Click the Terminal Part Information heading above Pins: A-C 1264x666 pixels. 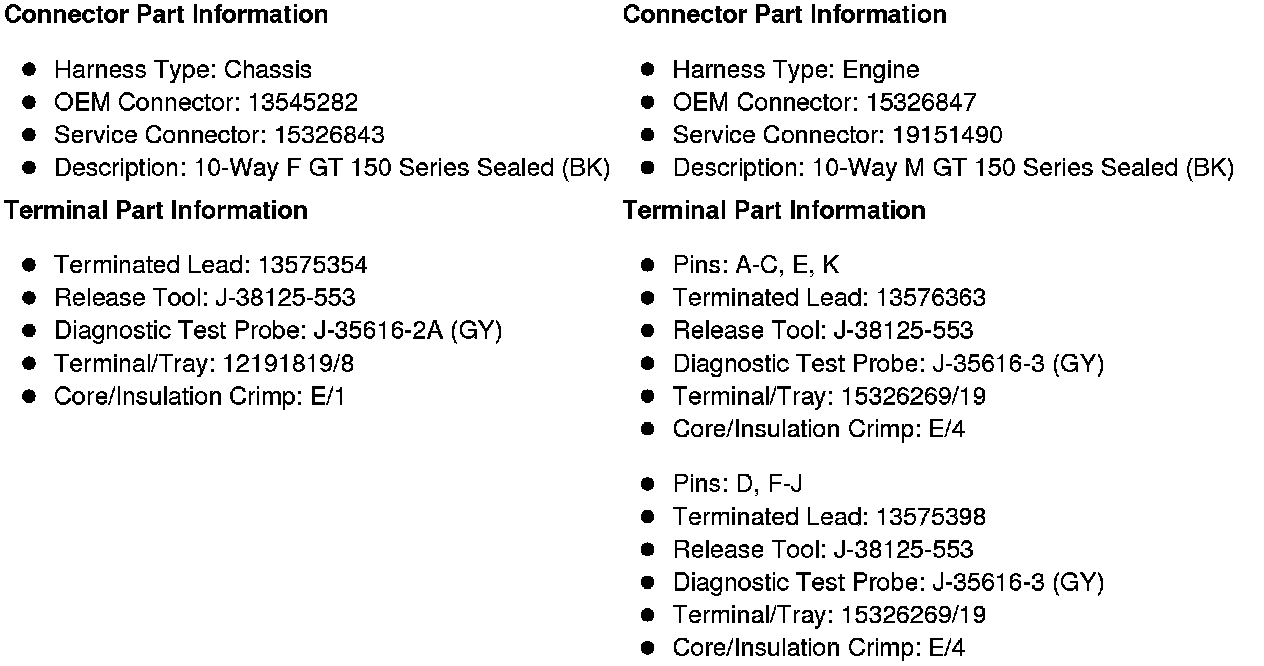pyautogui.click(x=774, y=211)
